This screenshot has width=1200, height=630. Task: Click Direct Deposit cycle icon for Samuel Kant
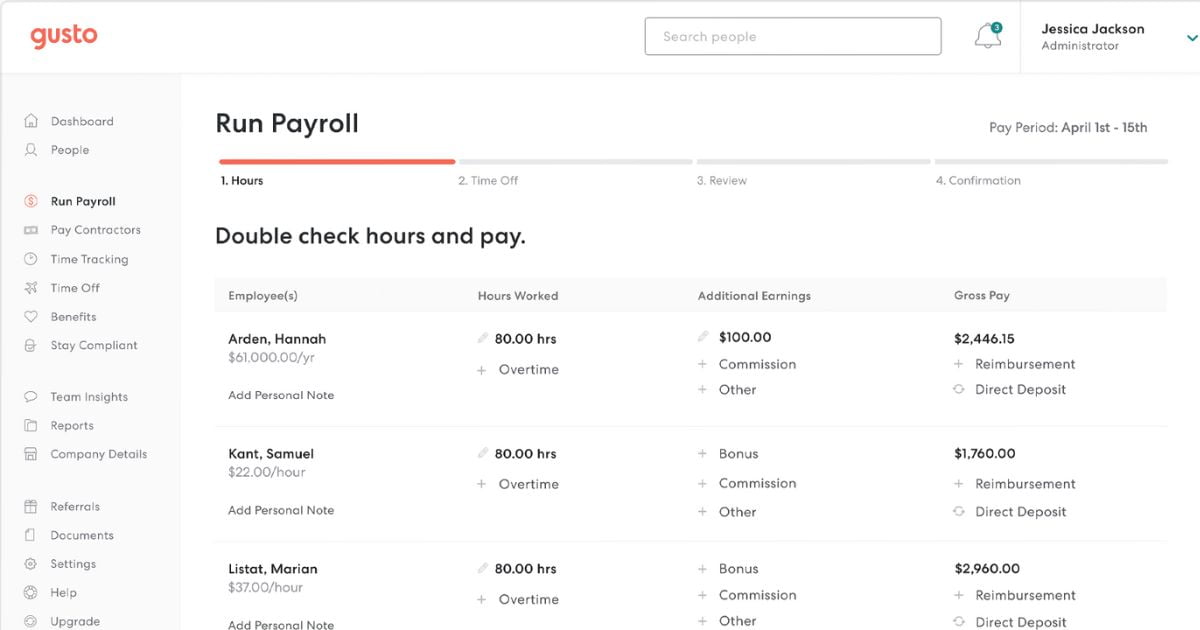click(x=959, y=511)
